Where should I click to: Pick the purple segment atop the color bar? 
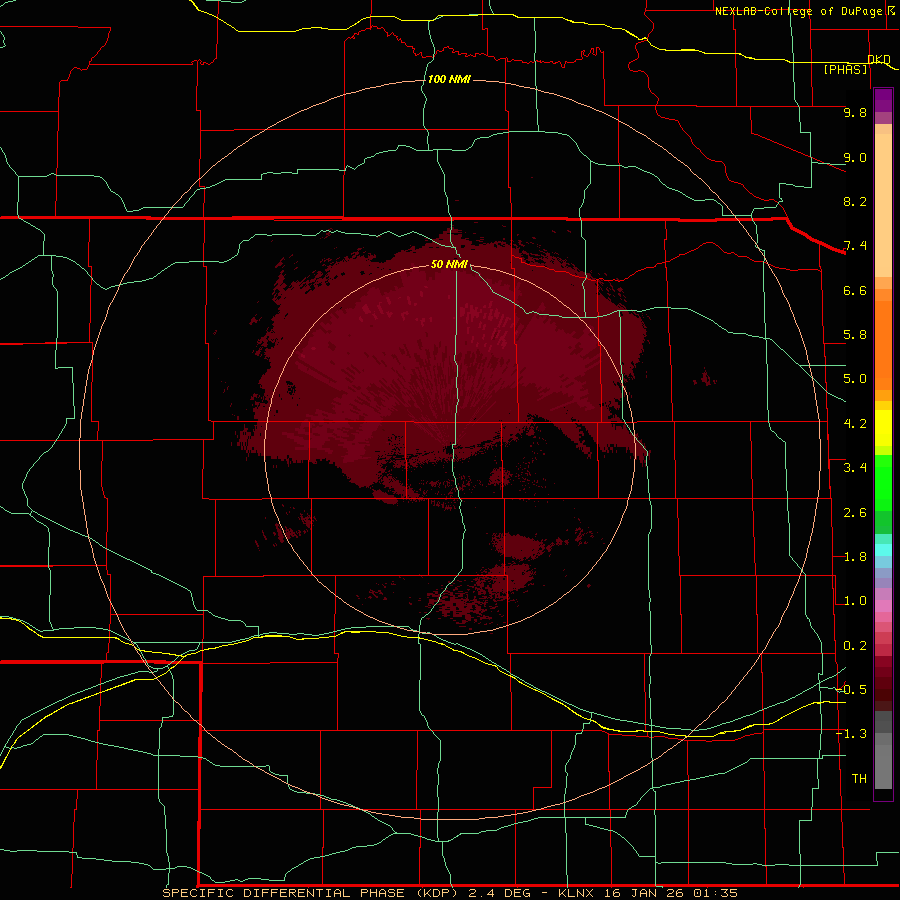883,99
